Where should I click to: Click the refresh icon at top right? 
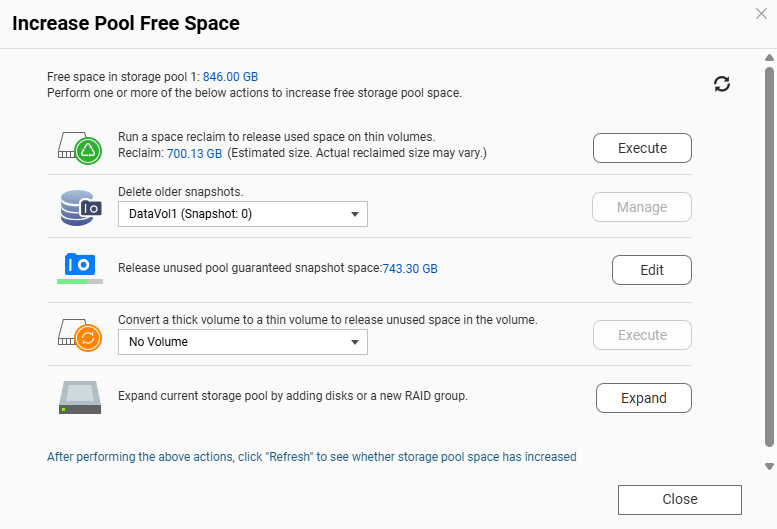click(722, 84)
